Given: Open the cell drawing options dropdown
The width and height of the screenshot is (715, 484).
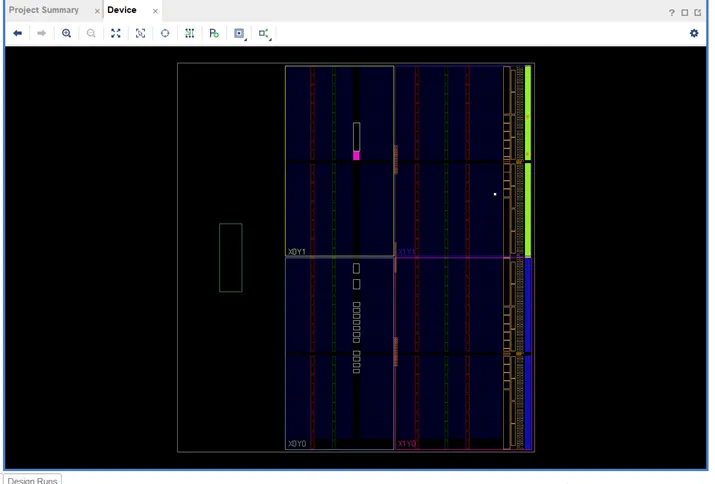Looking at the screenshot, I should pyautogui.click(x=239, y=33).
